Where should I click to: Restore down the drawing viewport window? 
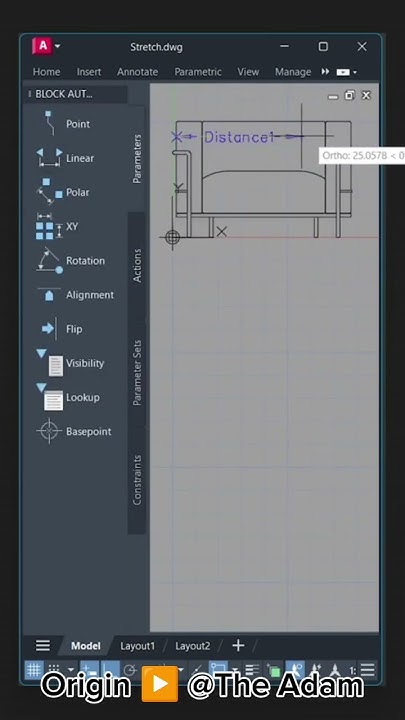349,95
